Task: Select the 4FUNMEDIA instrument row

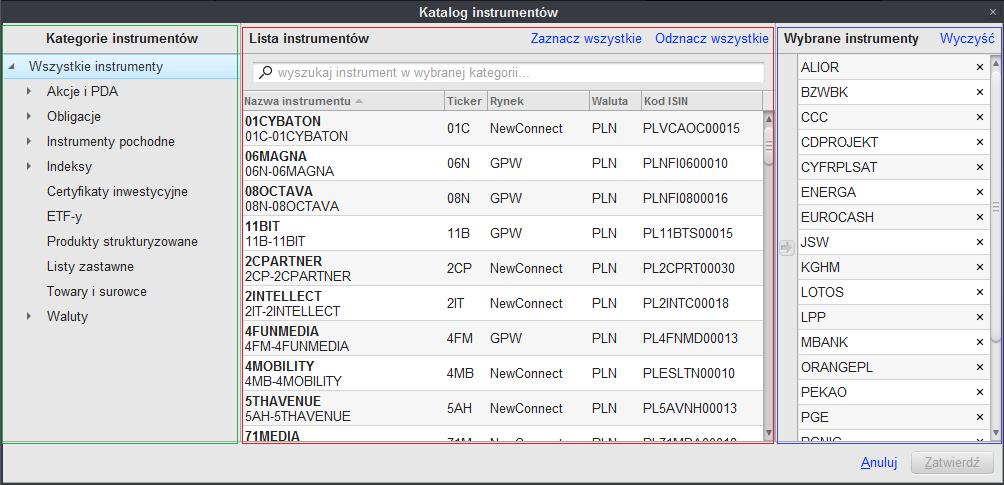Action: [503, 338]
